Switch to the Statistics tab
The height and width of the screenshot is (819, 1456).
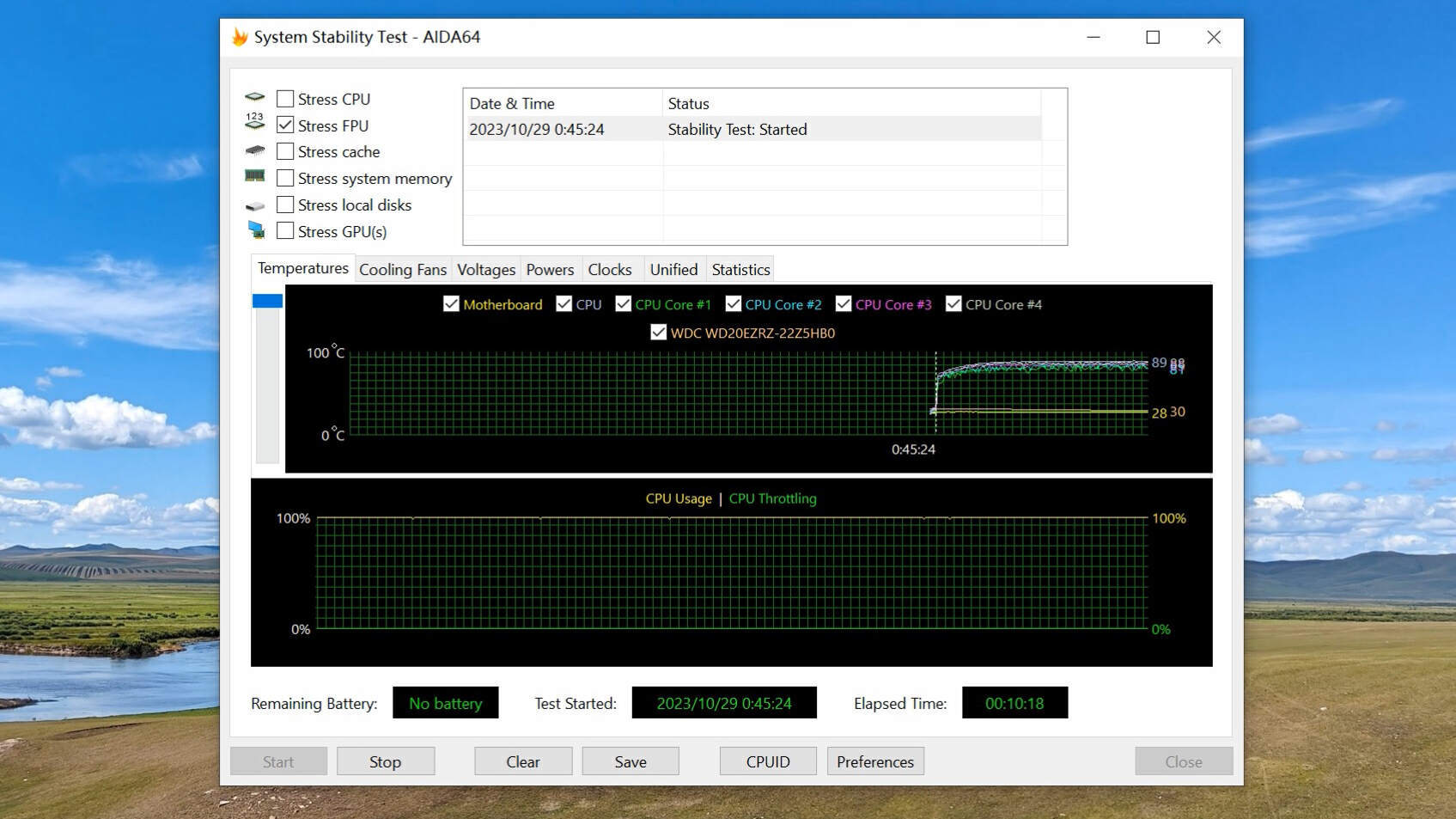740,269
